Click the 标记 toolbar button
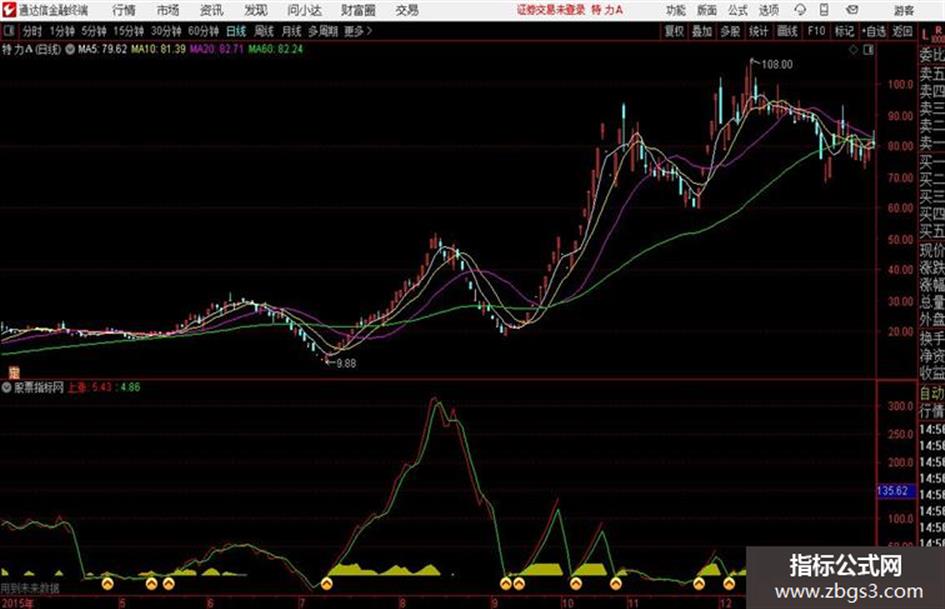Viewport: 945px width, 609px height. [x=844, y=31]
